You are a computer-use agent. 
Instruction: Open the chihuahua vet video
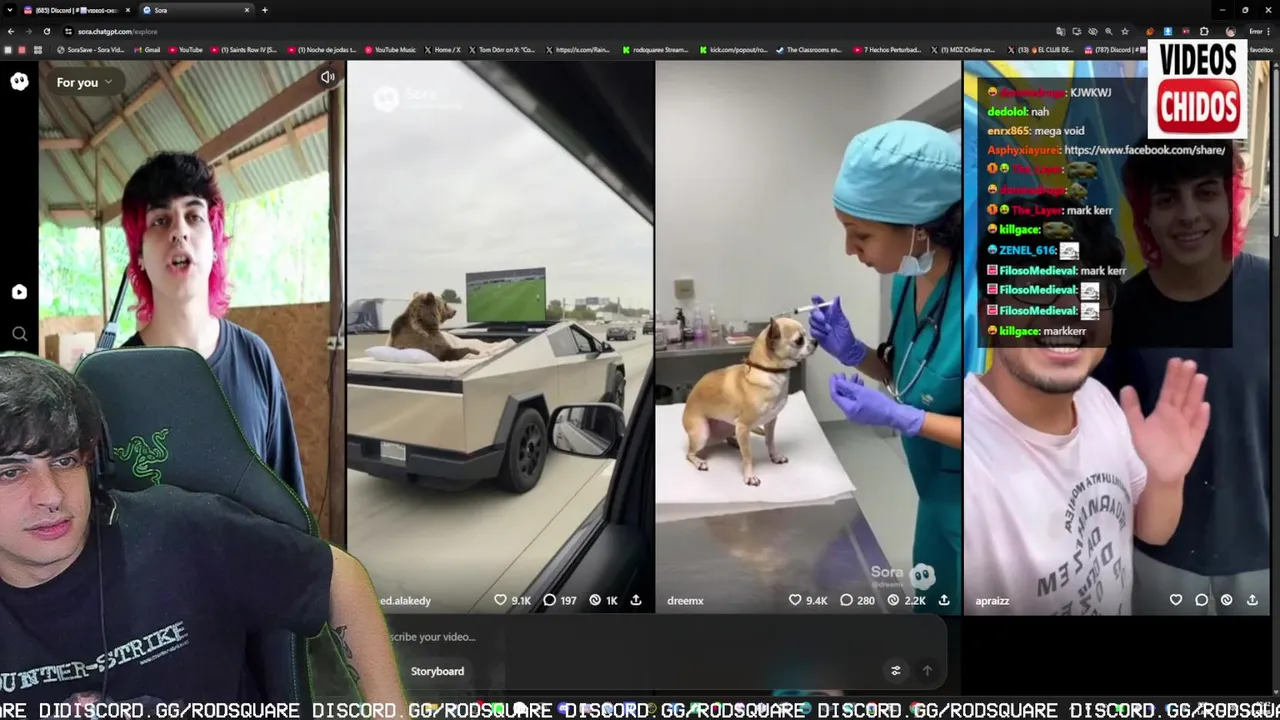[x=808, y=337]
